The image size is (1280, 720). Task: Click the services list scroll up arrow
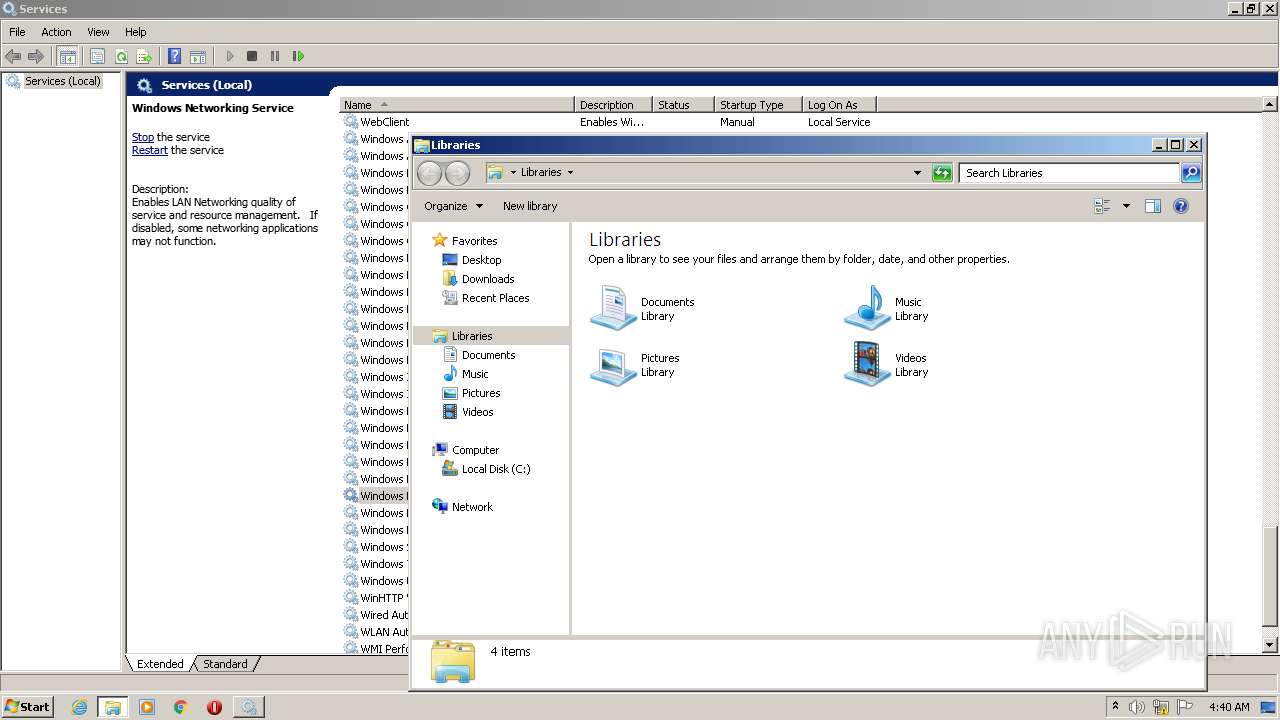(x=1270, y=105)
